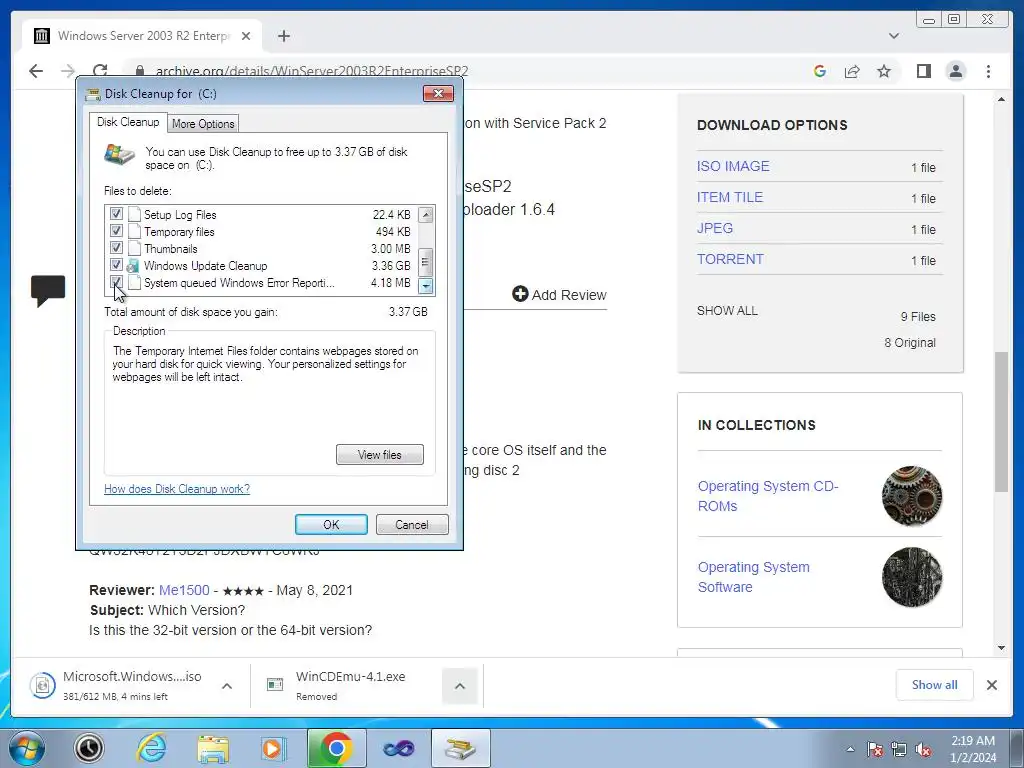Click SHOW ALL files link
Screen dimensions: 1024x768
coord(727,310)
